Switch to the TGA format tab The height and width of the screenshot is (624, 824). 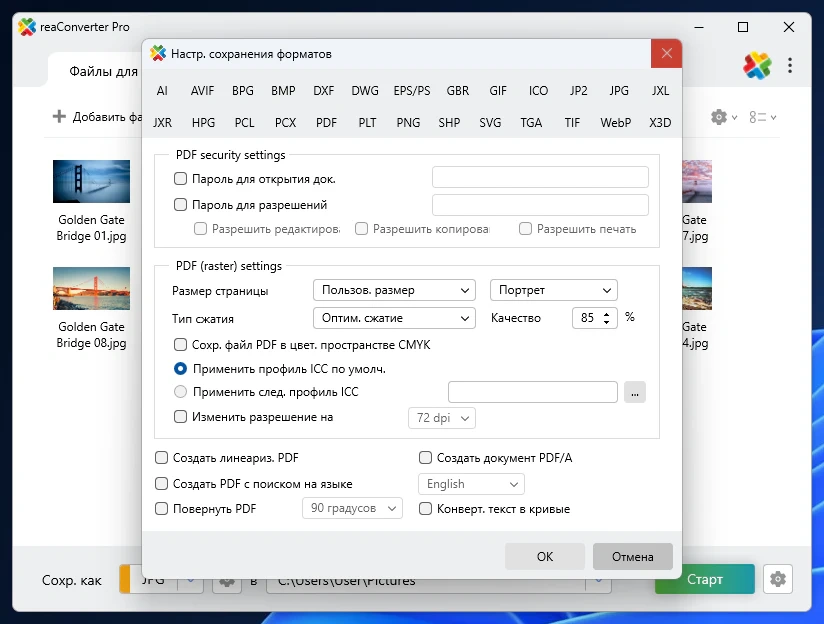tap(531, 122)
